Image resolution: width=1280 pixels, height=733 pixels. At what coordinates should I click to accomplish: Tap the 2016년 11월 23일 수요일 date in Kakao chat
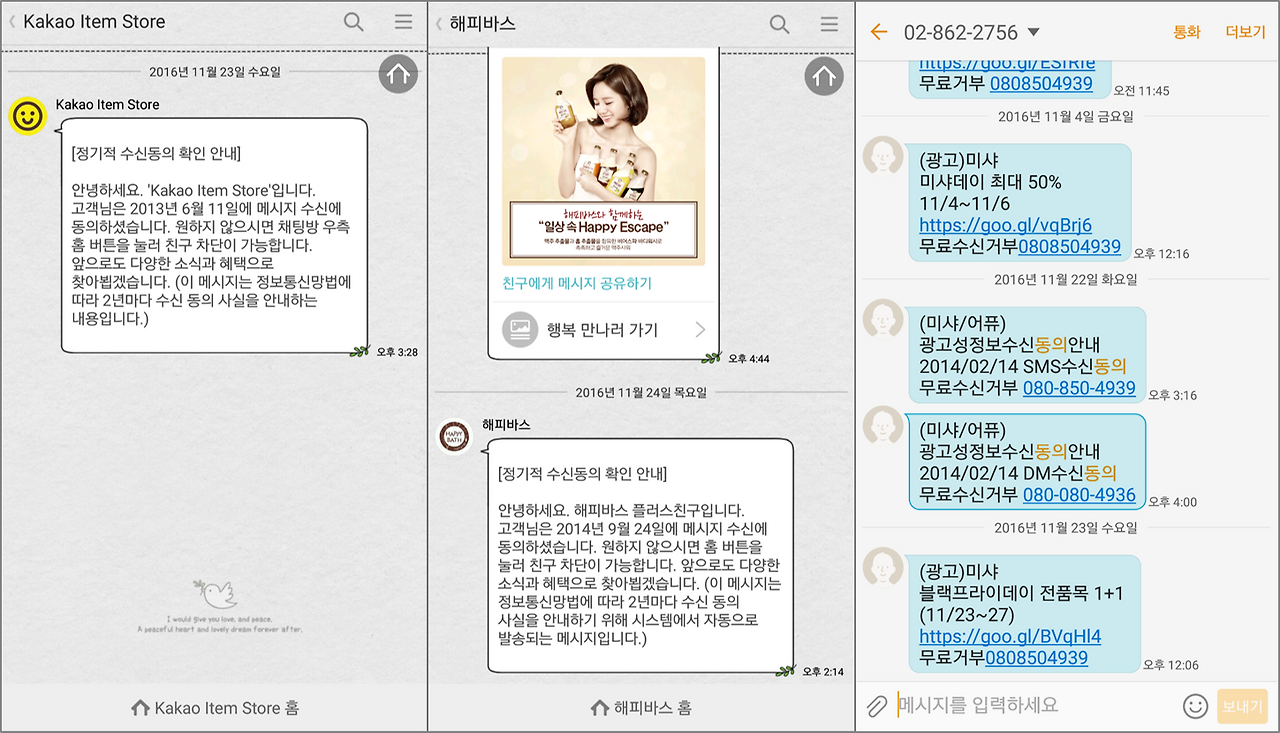[x=215, y=72]
